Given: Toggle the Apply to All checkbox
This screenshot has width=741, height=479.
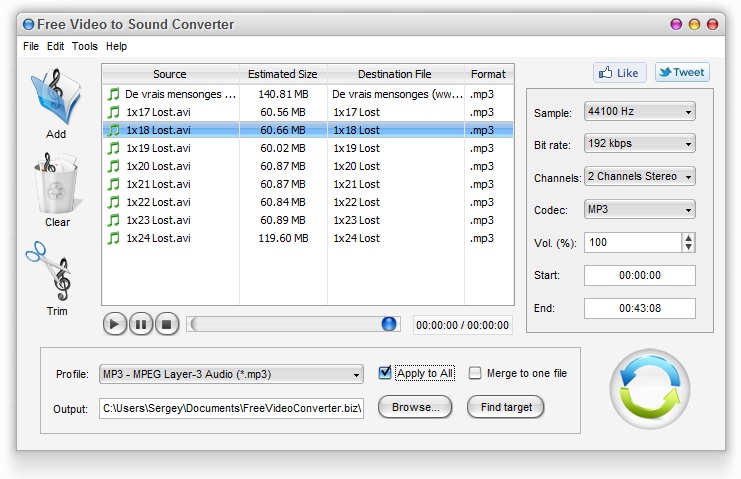Looking at the screenshot, I should coord(385,373).
